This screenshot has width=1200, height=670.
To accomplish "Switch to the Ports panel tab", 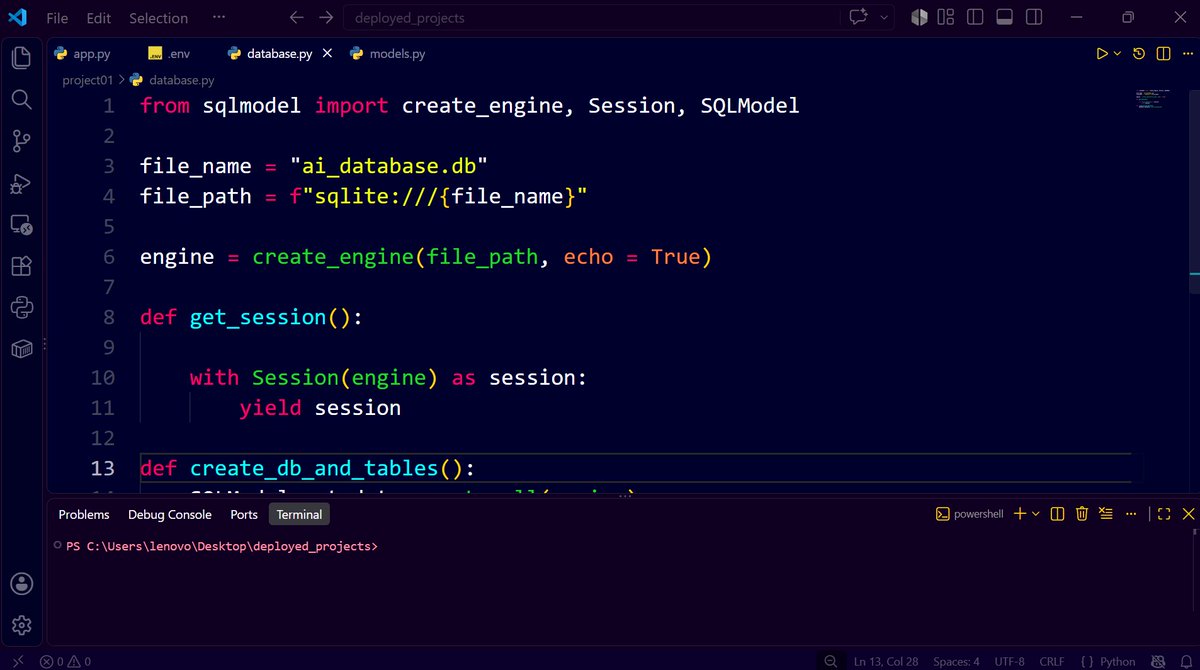I will click(244, 514).
